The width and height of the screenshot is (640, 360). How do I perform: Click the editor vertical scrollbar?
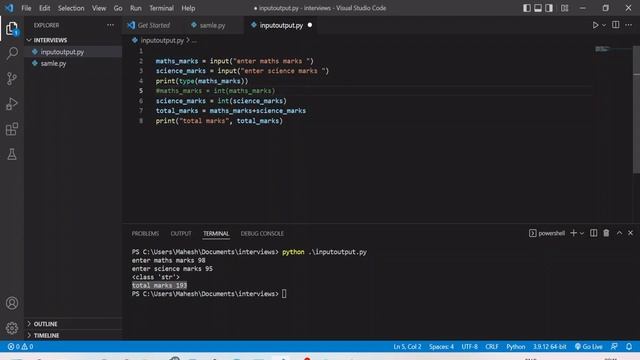point(636,109)
